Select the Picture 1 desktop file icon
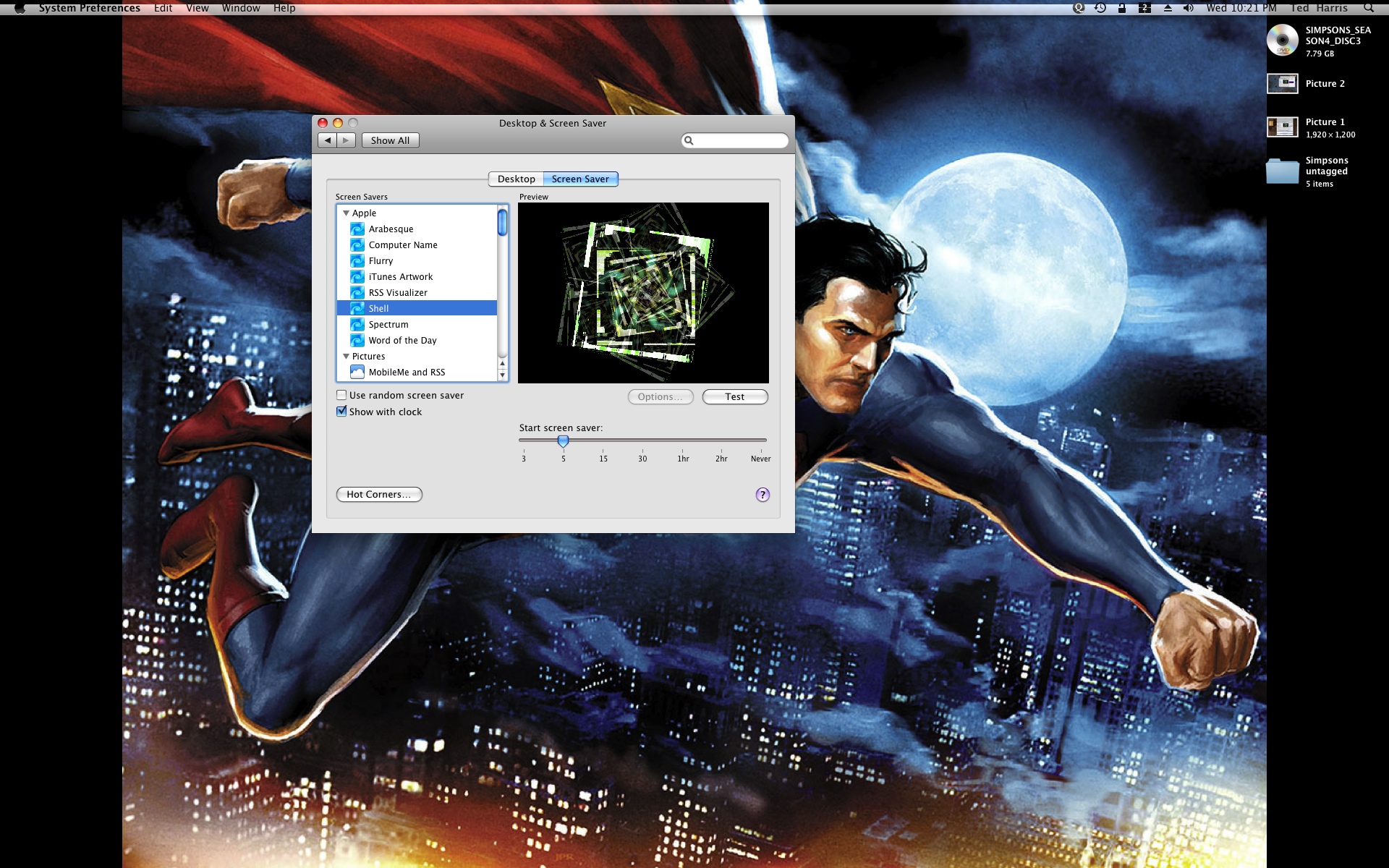Viewport: 1389px width, 868px height. tap(1283, 127)
